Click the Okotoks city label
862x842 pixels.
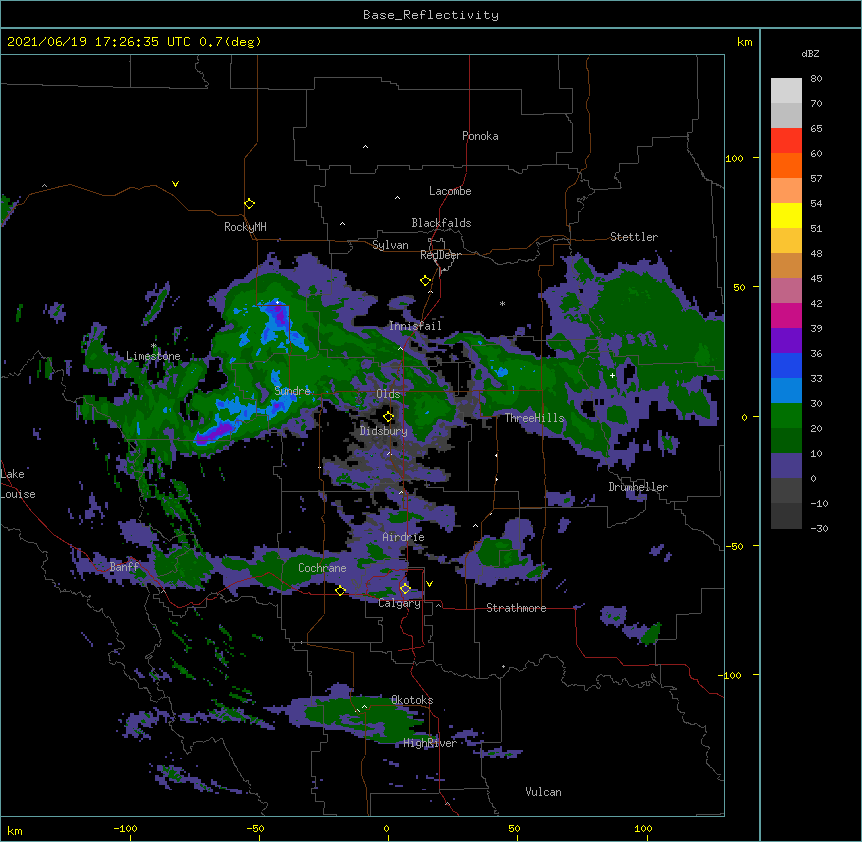412,700
